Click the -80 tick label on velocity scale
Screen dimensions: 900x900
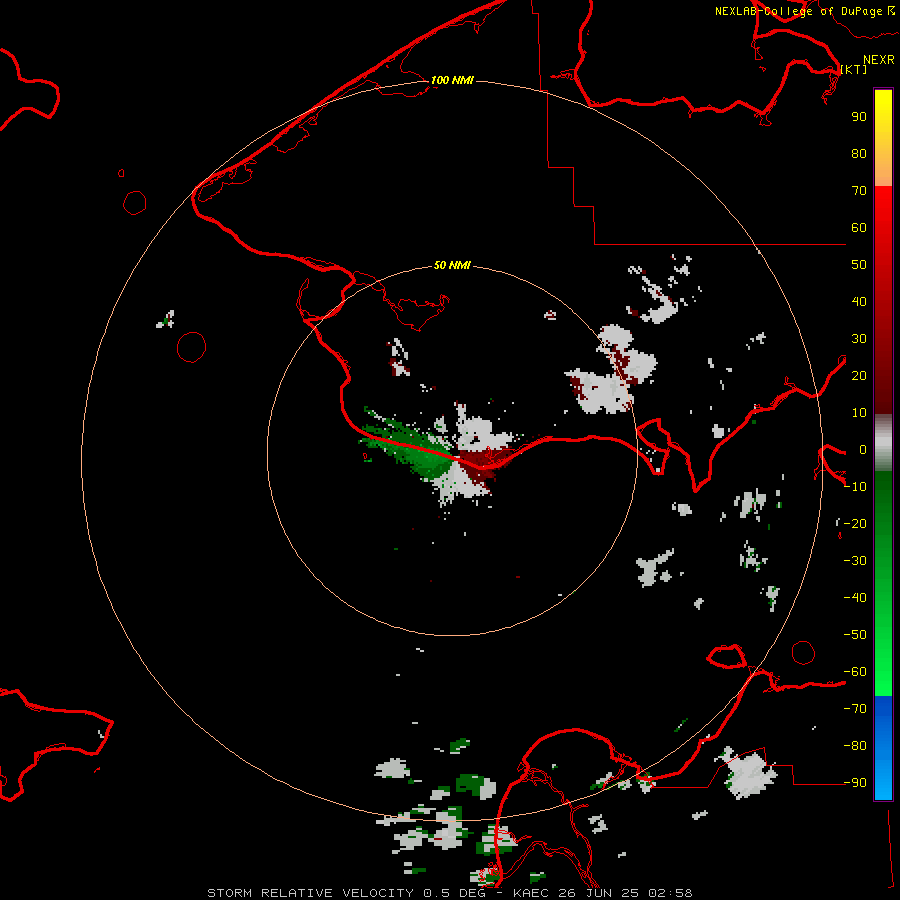point(855,746)
